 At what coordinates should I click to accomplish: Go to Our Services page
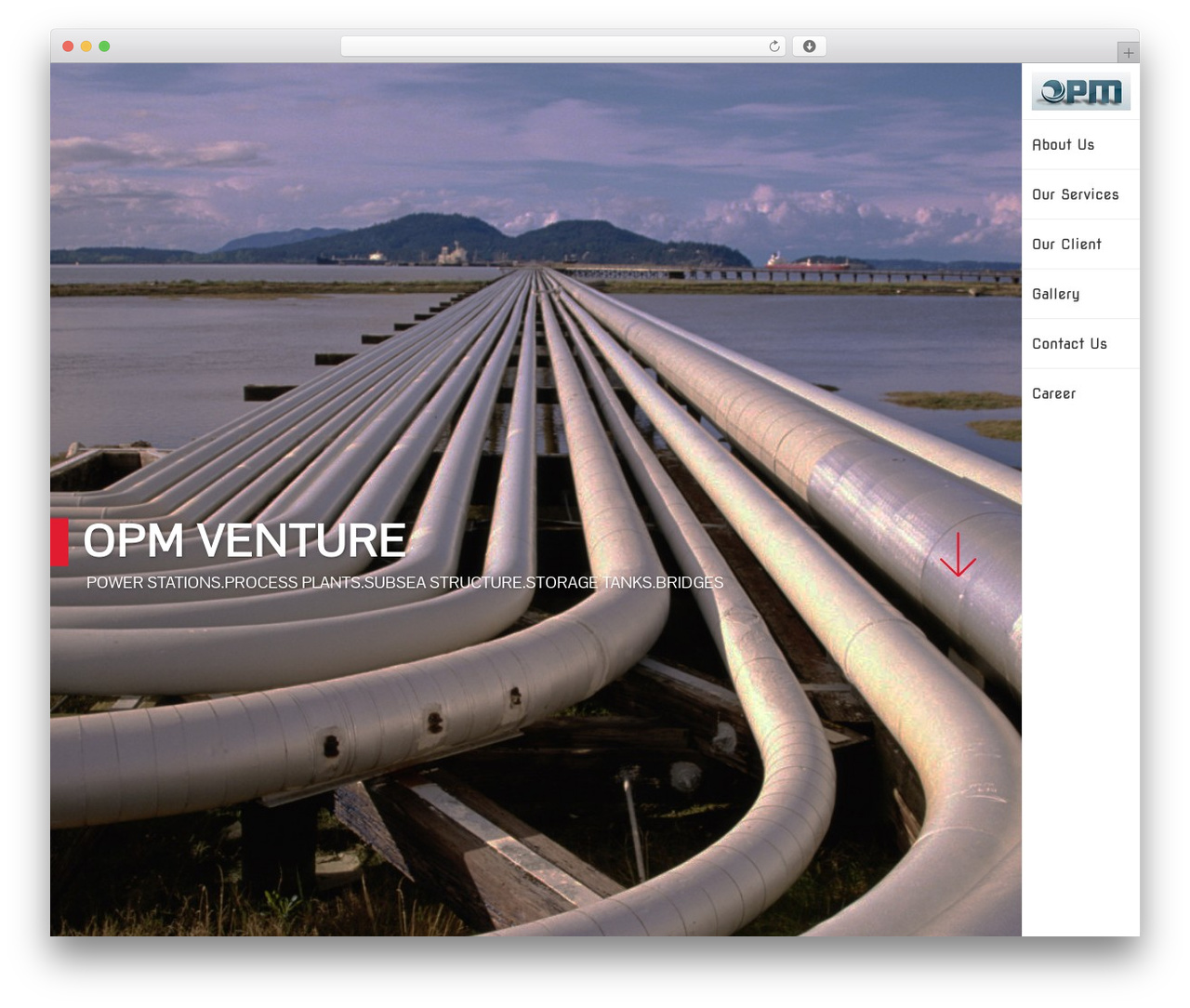tap(1076, 194)
